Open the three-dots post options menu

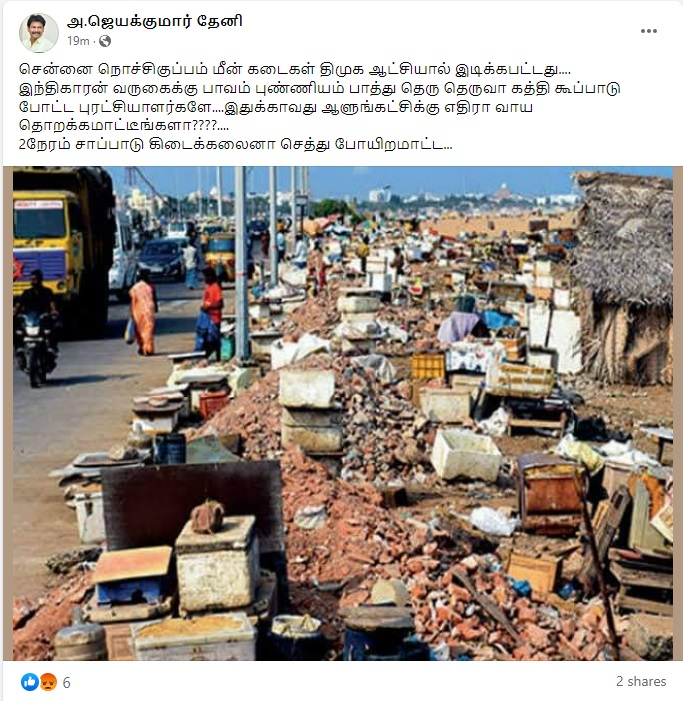[648, 31]
